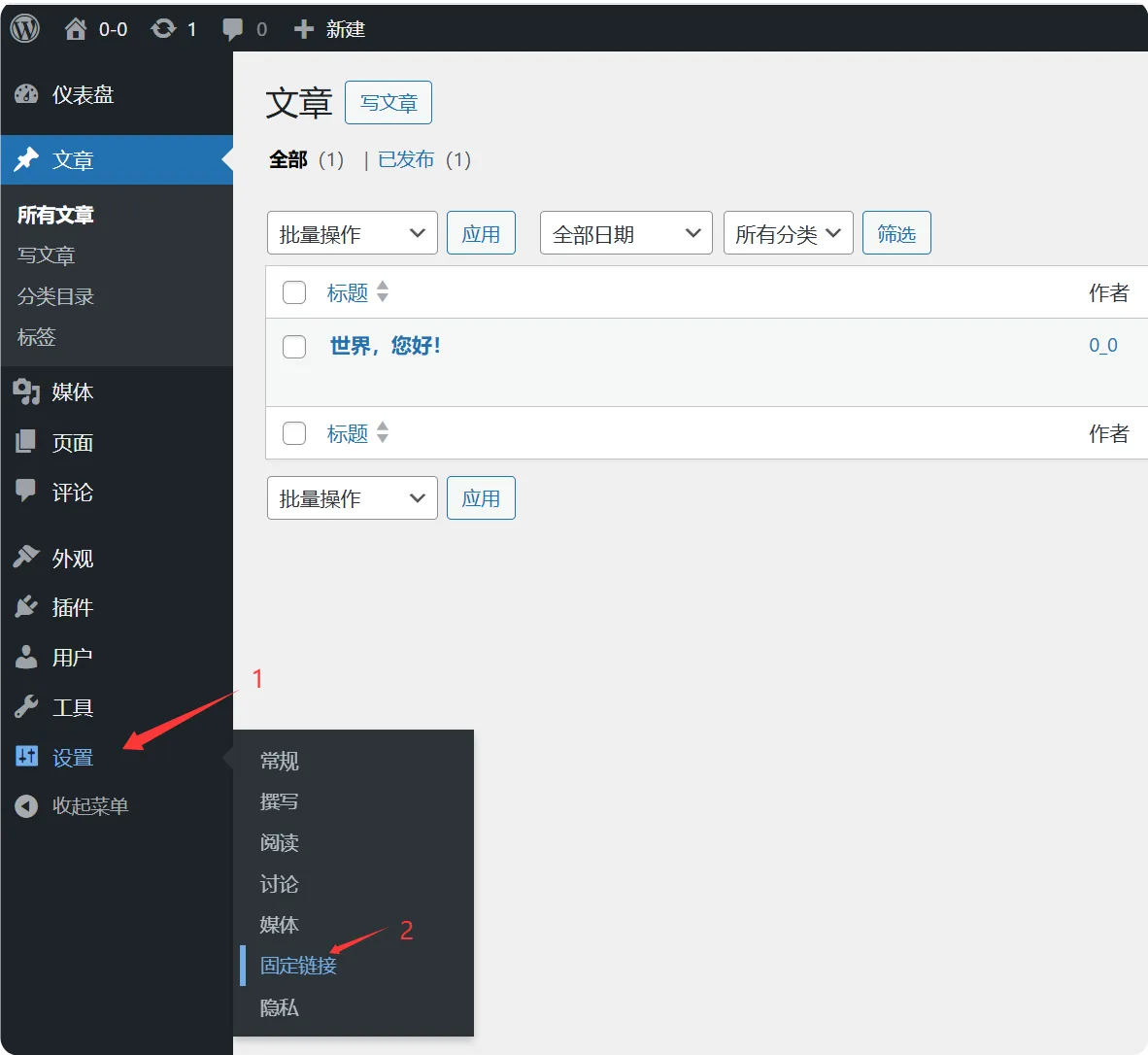Open the 所有分类 category filter dropdown
Viewport: 1148px width, 1055px height.
788,232
